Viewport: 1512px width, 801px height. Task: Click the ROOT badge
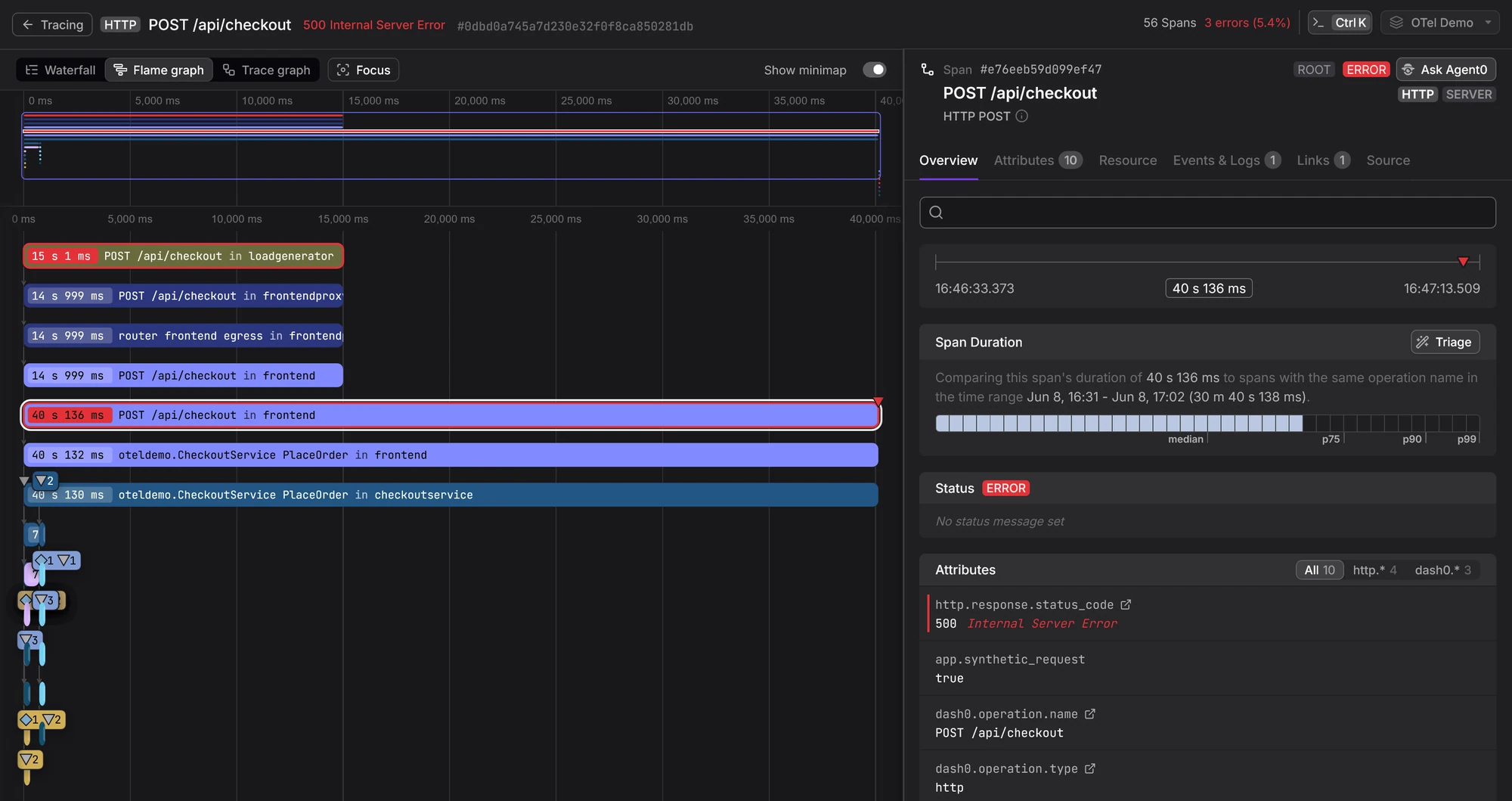tap(1313, 70)
